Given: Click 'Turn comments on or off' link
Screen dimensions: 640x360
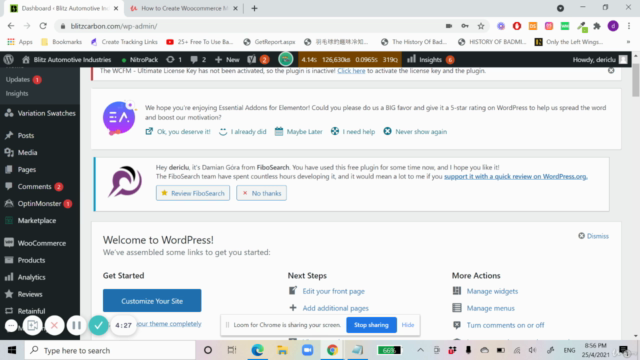Looking at the screenshot, I should point(505,325).
